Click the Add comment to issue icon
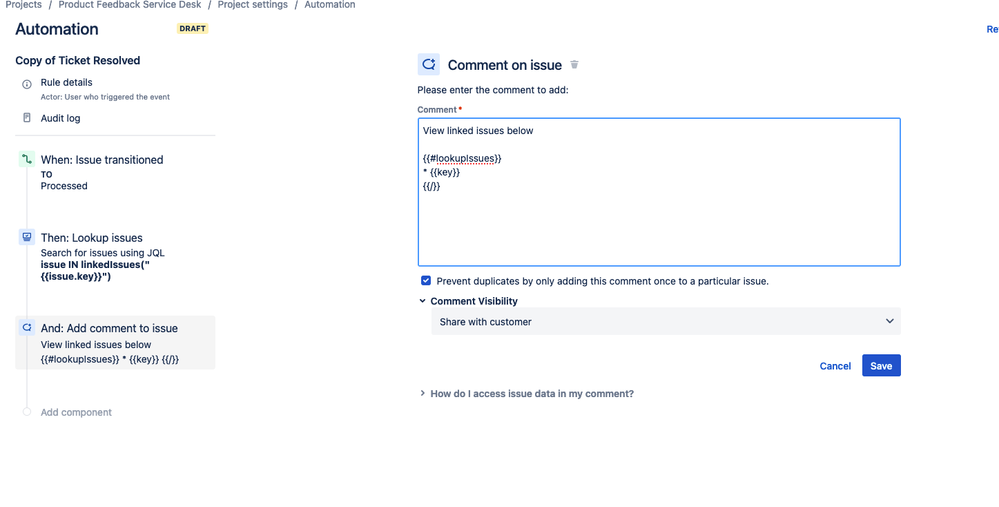The image size is (999, 507). tap(27, 328)
